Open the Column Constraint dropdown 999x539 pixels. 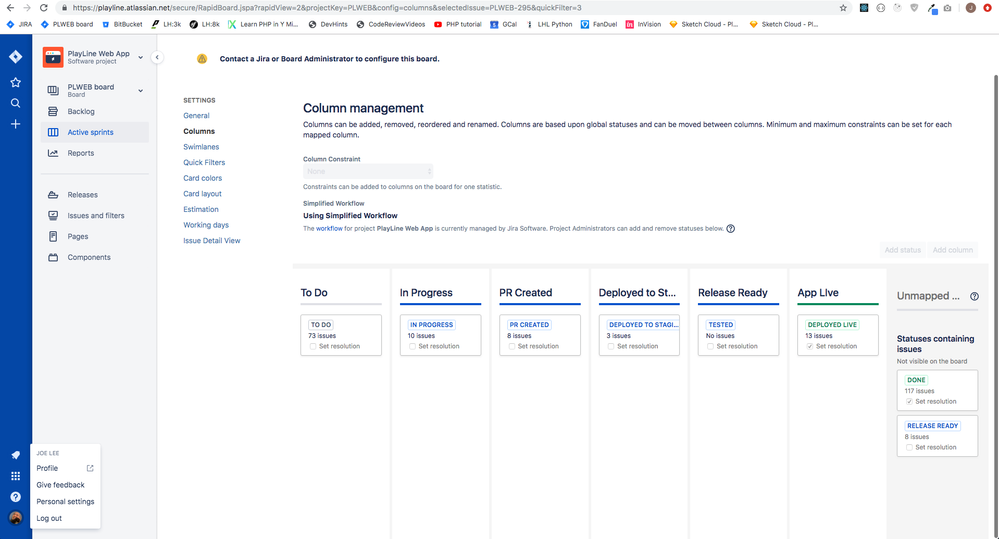coord(368,171)
